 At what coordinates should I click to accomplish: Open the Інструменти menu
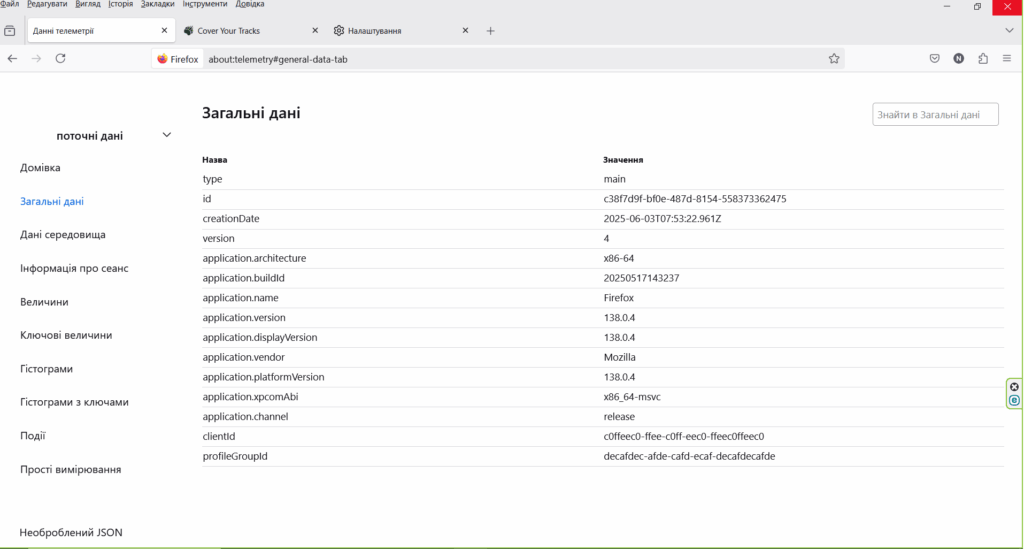click(x=204, y=4)
